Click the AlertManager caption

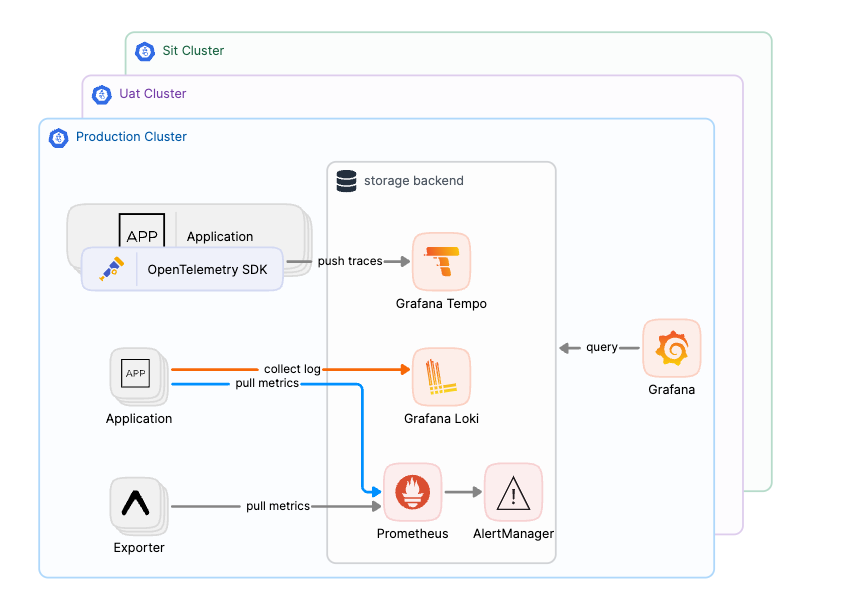[513, 534]
